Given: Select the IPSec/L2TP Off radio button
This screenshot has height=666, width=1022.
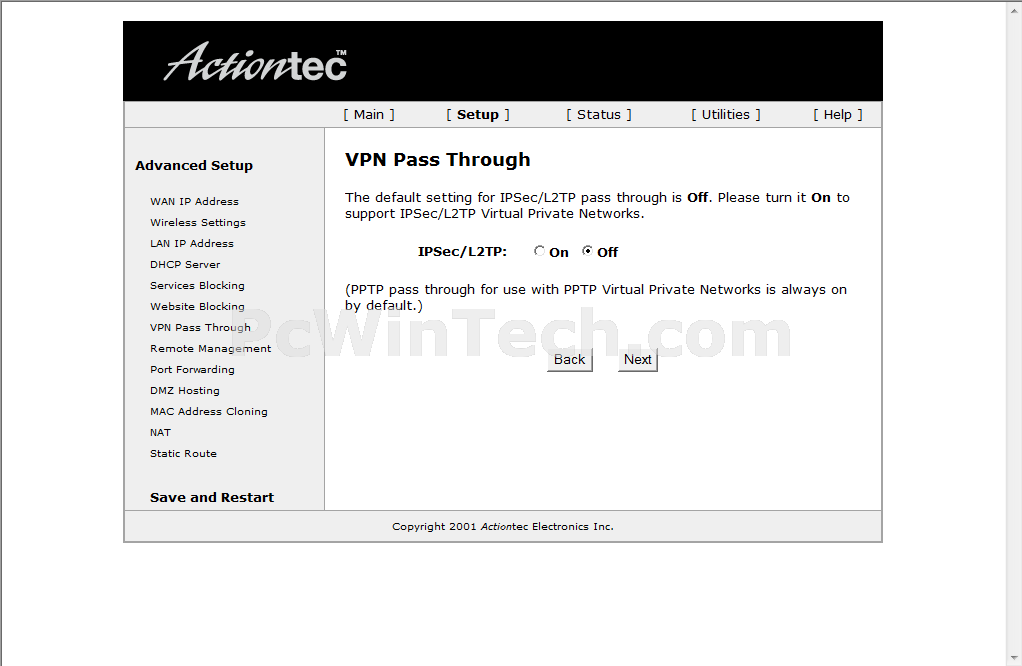Looking at the screenshot, I should [x=587, y=251].
